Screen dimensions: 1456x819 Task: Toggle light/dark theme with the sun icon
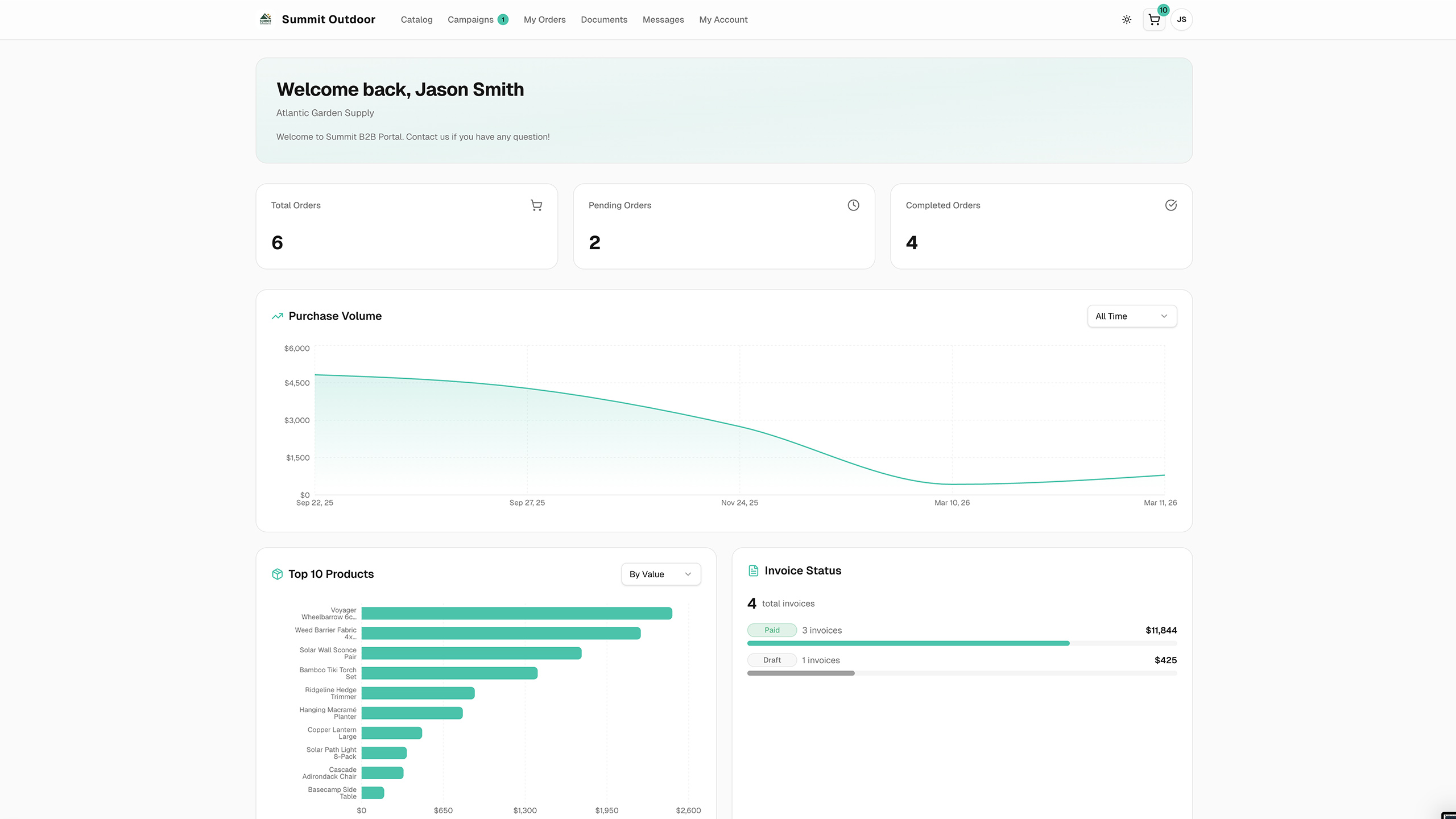tap(1127, 19)
